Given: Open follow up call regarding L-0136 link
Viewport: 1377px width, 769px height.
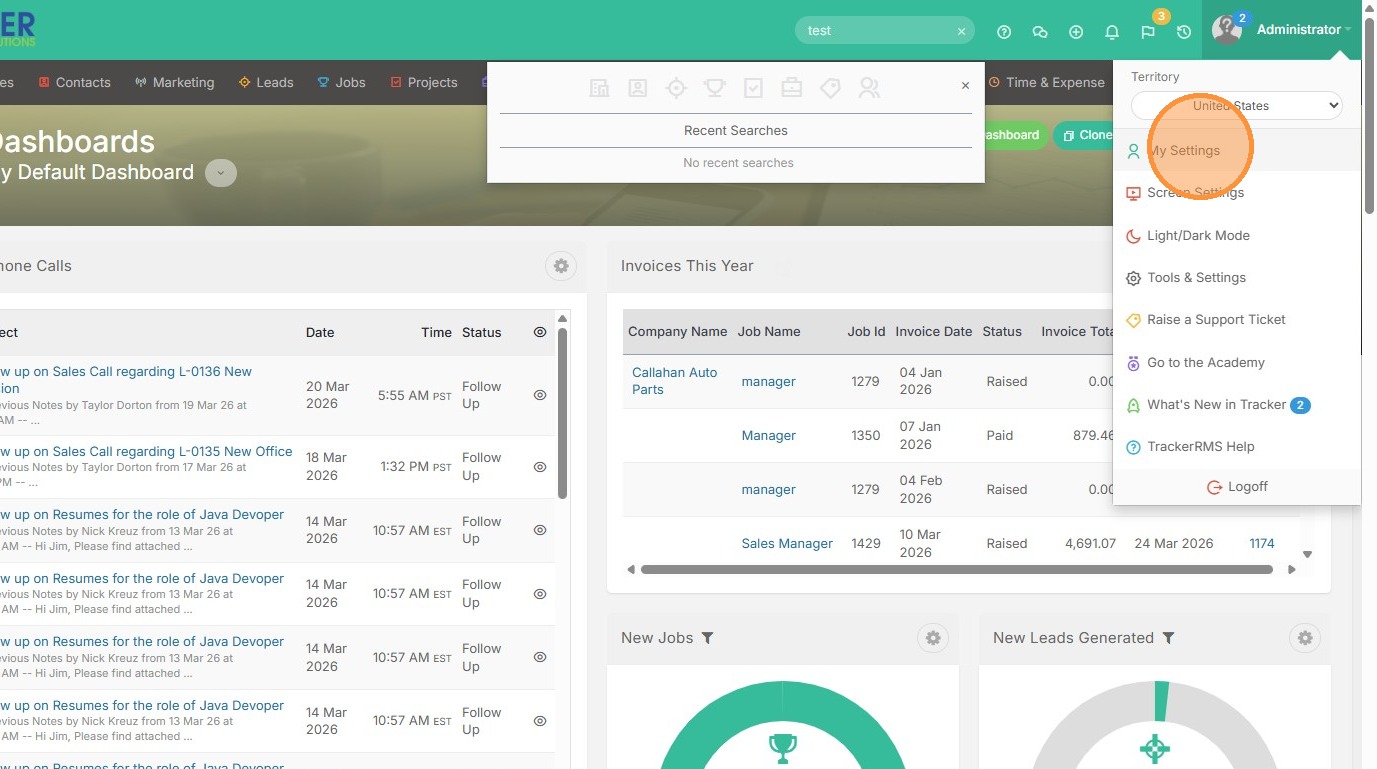Looking at the screenshot, I should tap(125, 380).
